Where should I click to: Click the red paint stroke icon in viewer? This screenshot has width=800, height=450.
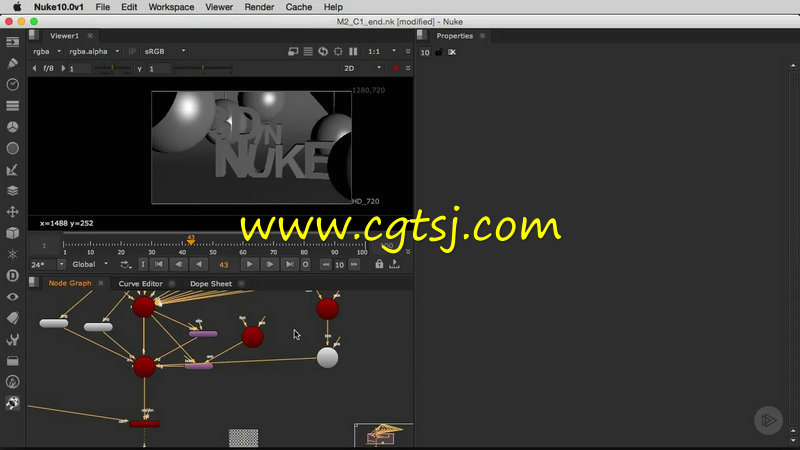click(x=395, y=68)
